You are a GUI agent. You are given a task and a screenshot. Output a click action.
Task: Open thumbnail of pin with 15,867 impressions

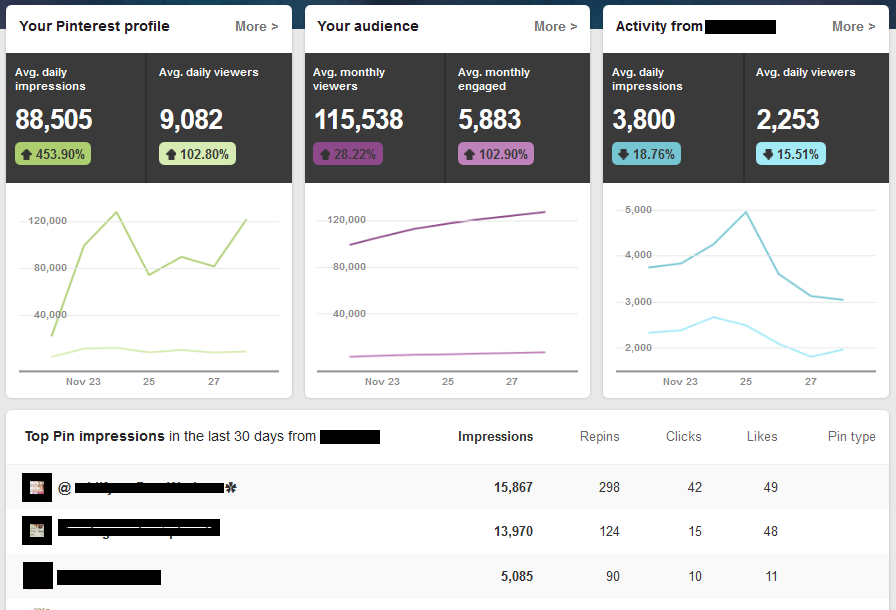(37, 488)
